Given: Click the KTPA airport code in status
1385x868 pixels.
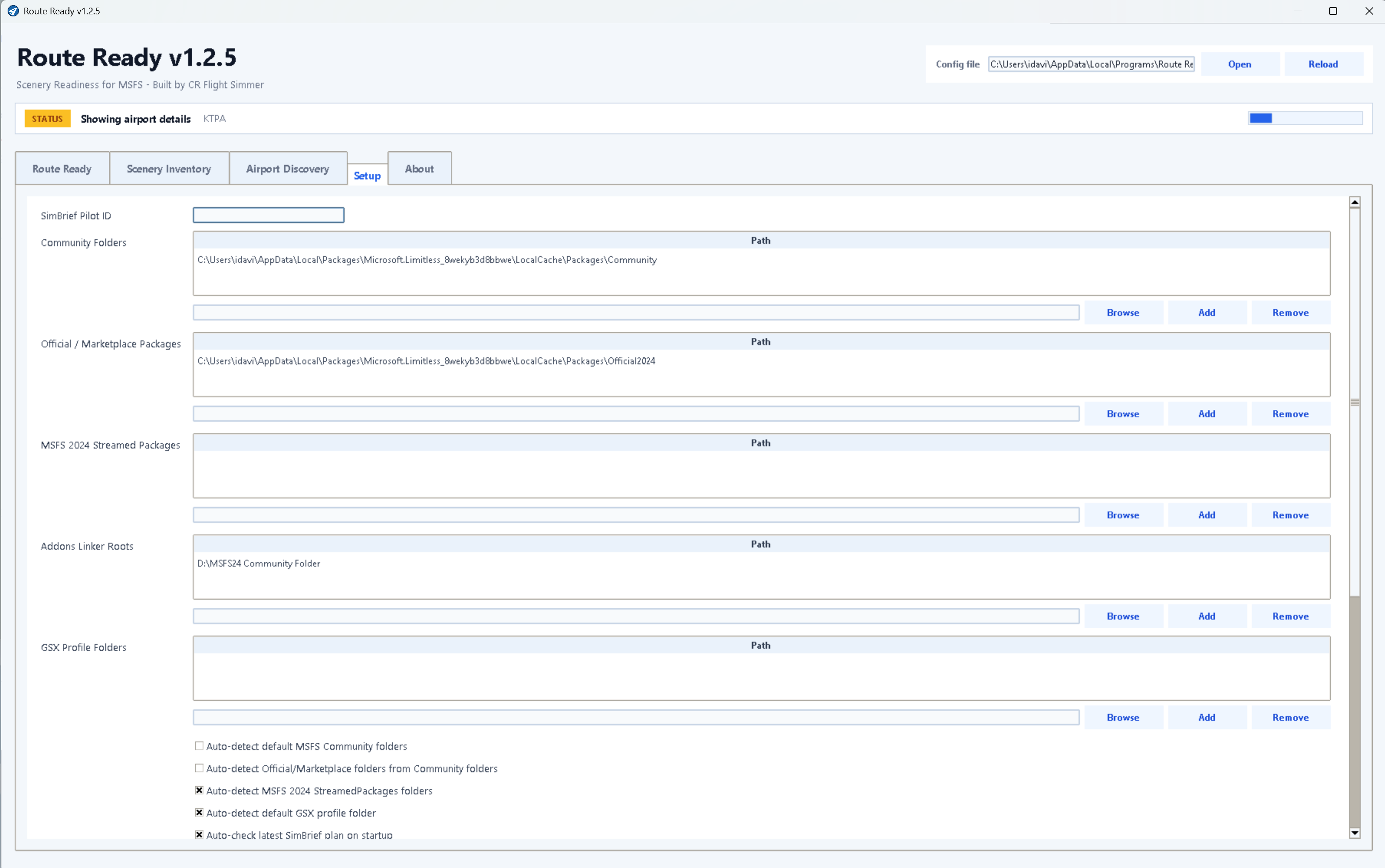Looking at the screenshot, I should 215,119.
